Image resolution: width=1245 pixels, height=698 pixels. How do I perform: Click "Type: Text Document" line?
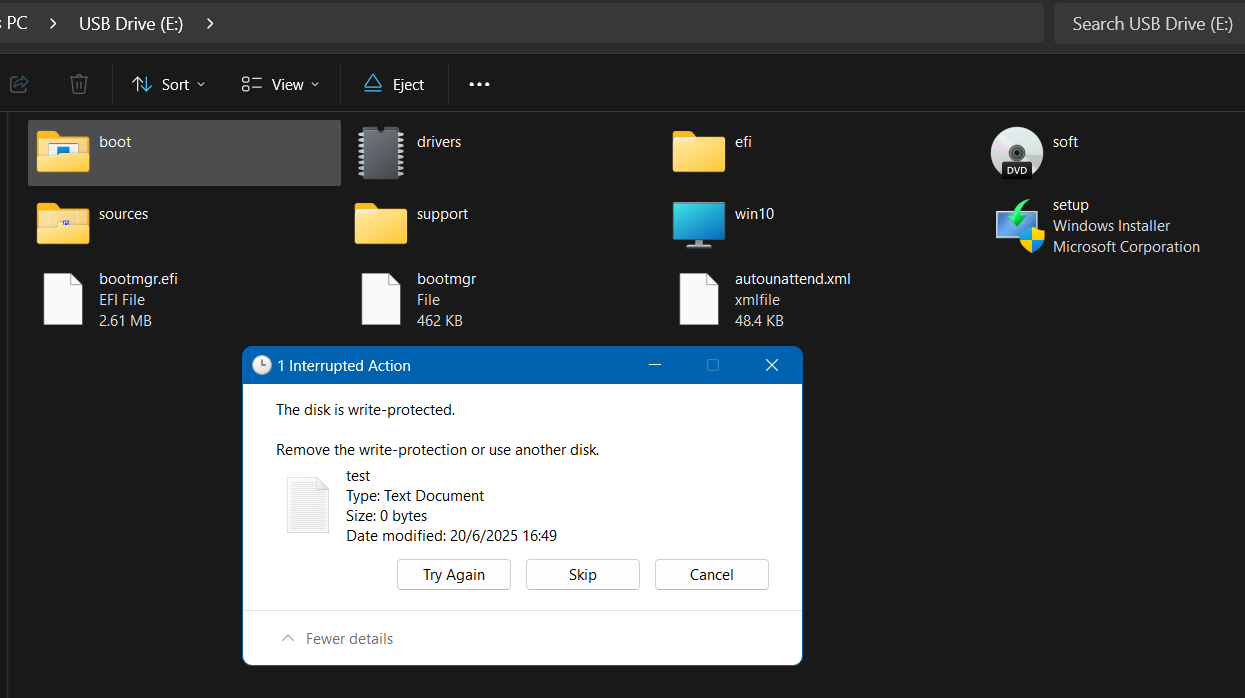point(415,496)
